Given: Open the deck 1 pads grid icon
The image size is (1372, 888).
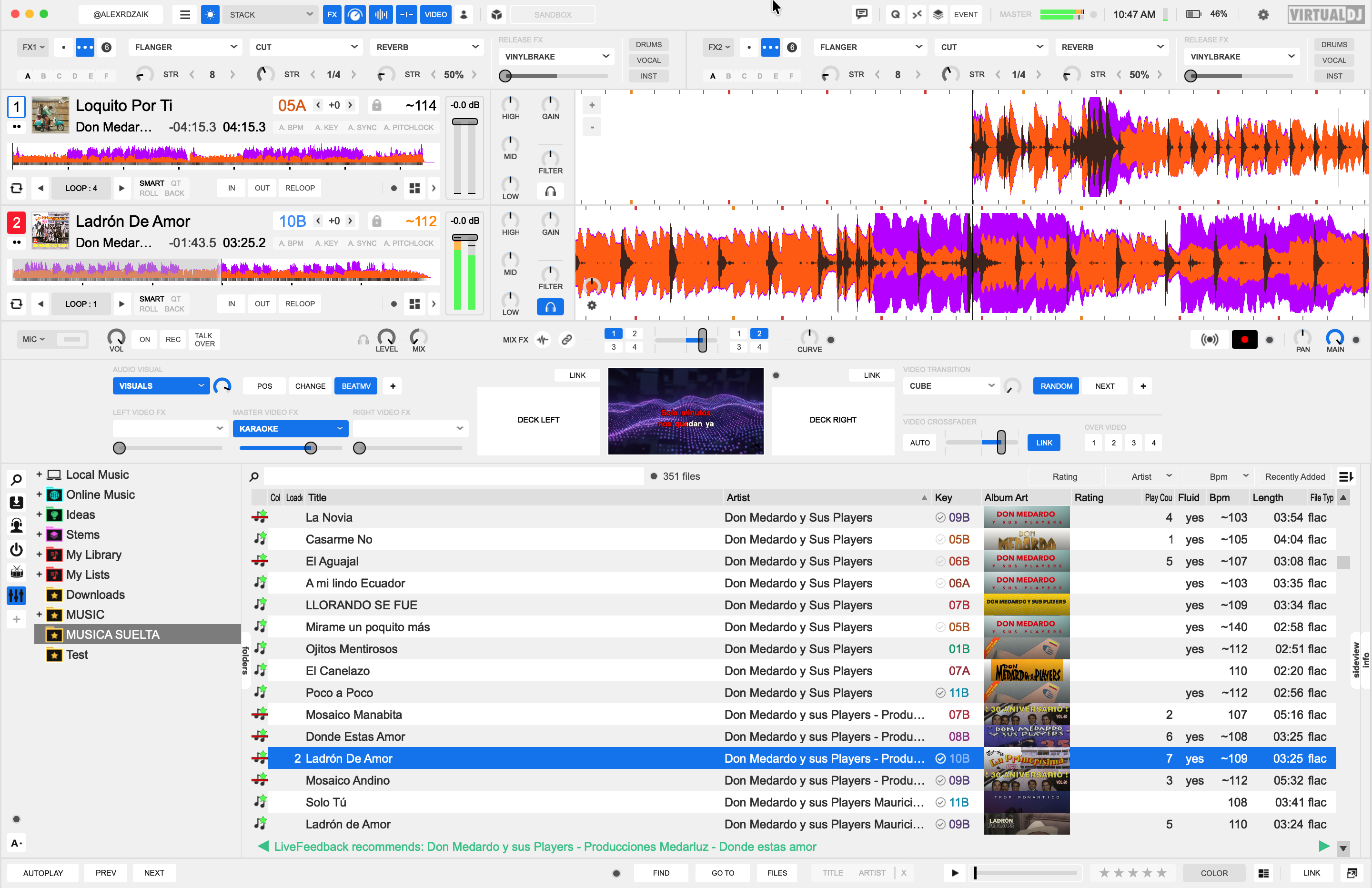Looking at the screenshot, I should click(414, 188).
